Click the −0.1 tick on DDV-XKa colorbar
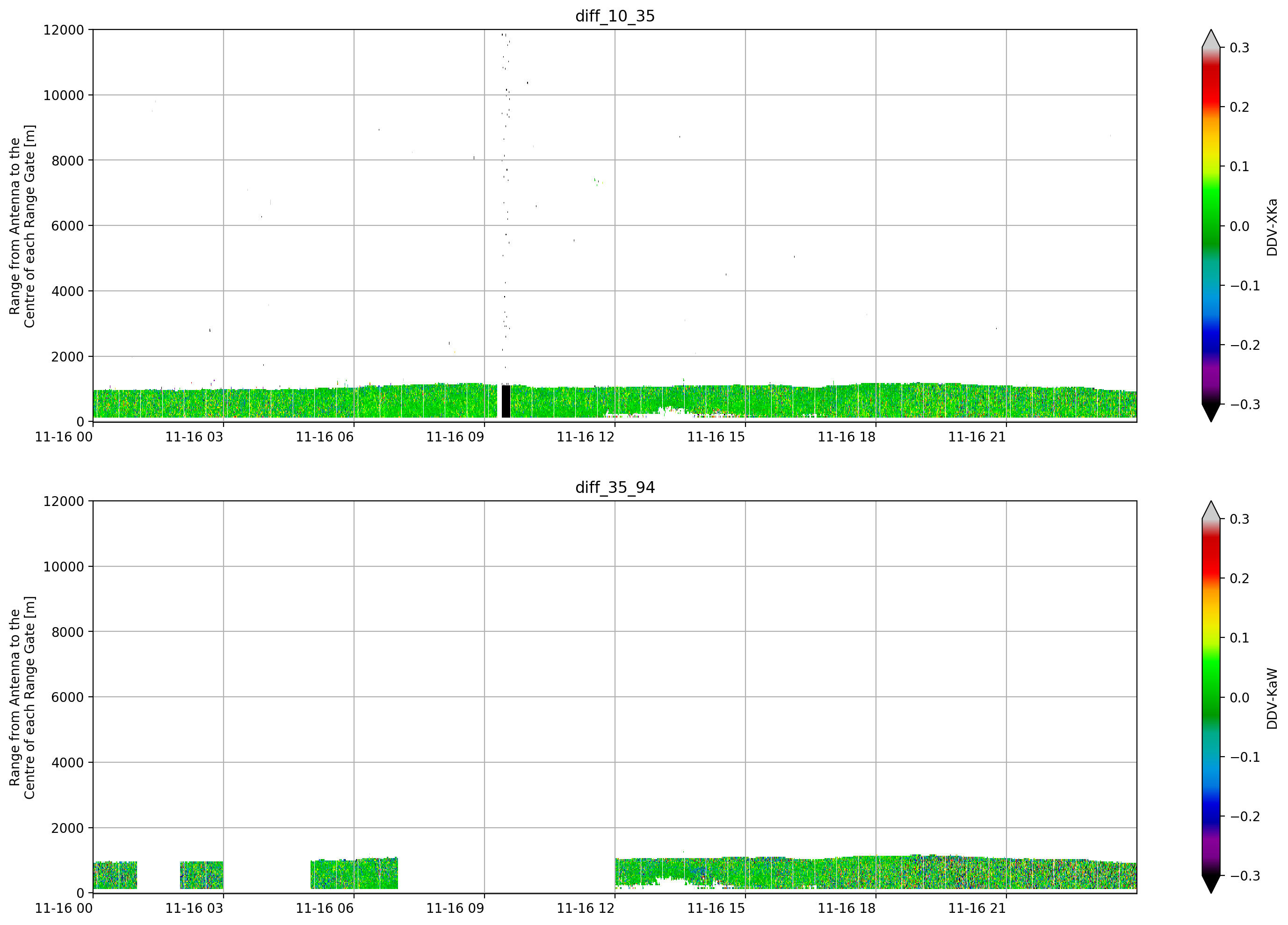The height and width of the screenshot is (925, 1288). pyautogui.click(x=1245, y=286)
